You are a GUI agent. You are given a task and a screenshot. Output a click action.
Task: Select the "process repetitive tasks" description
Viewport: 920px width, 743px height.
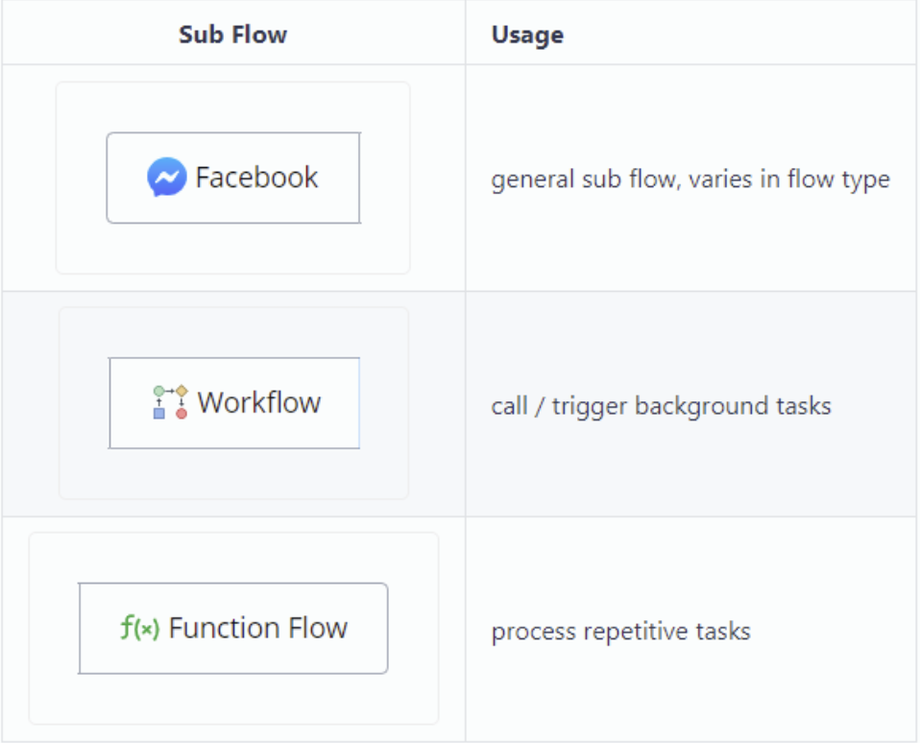click(620, 632)
